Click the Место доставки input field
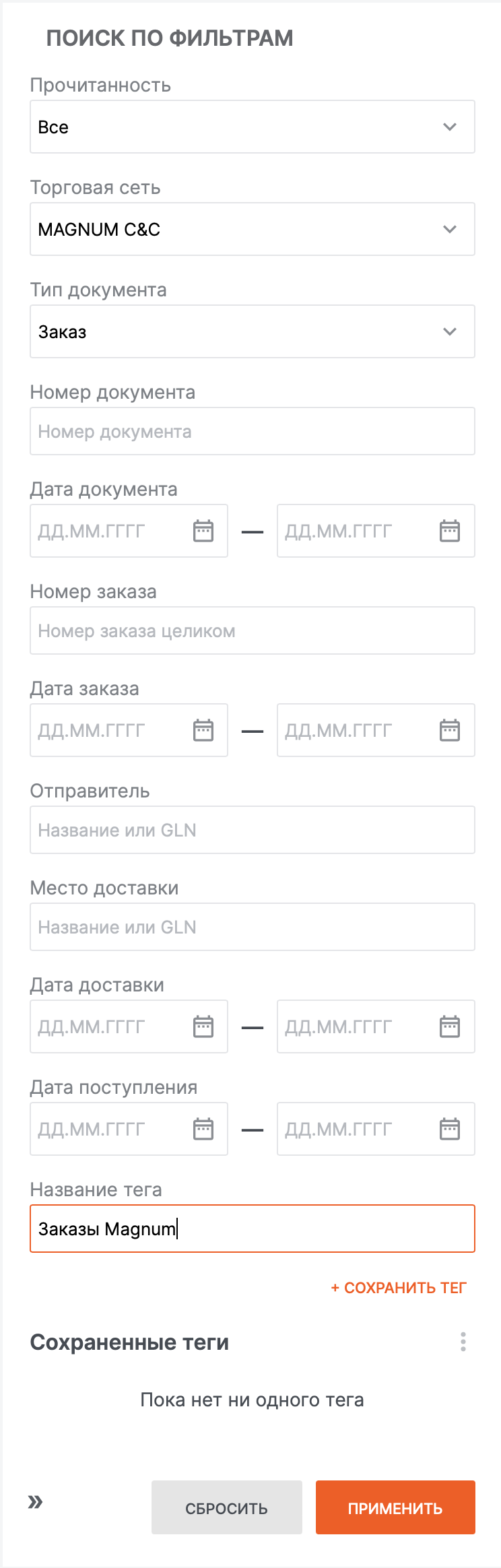Viewport: 501px width, 1568px height. [x=253, y=927]
